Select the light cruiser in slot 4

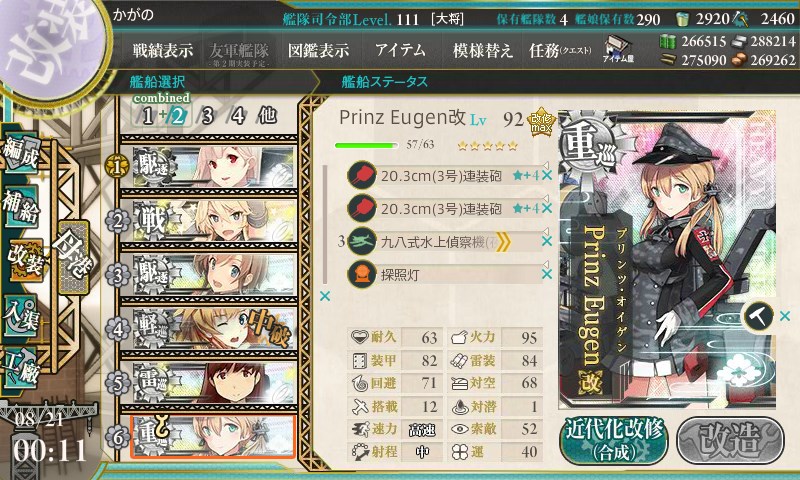click(x=209, y=328)
